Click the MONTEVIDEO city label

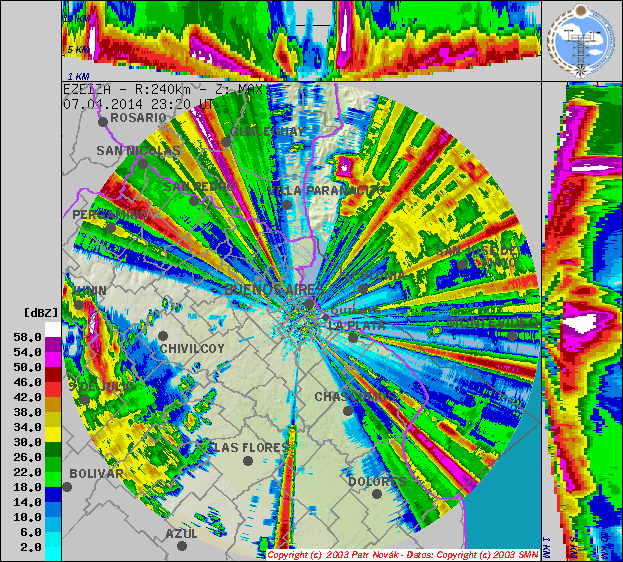pyautogui.click(x=492, y=322)
